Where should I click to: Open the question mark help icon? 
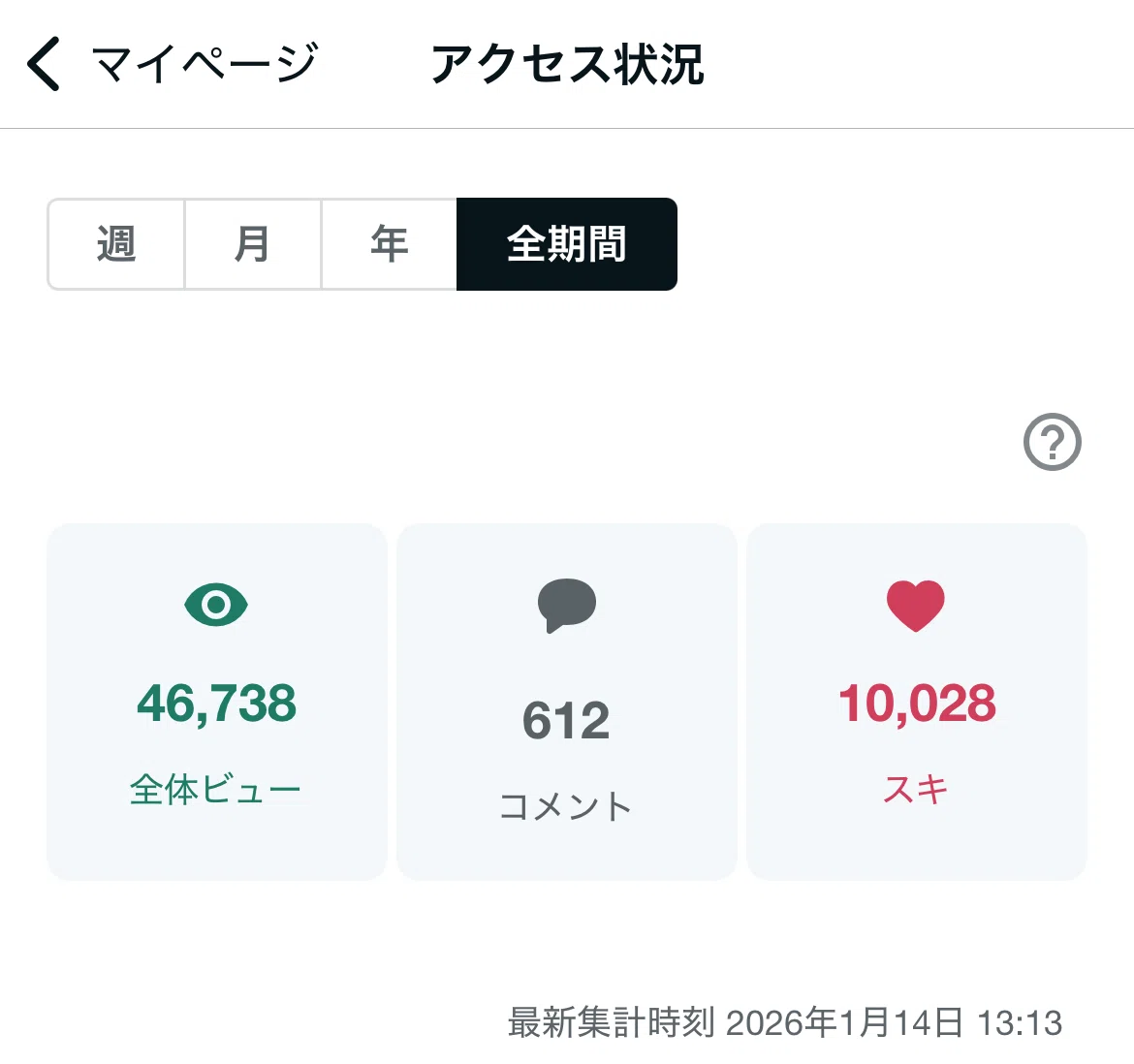(x=1053, y=442)
